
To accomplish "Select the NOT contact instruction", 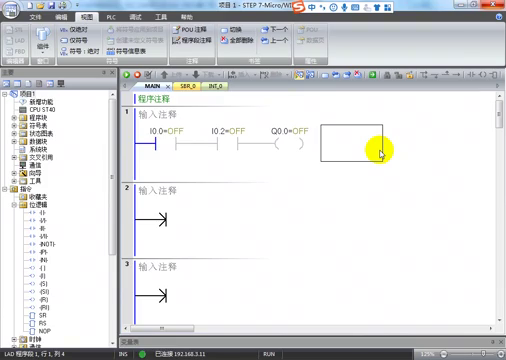I will point(47,244).
